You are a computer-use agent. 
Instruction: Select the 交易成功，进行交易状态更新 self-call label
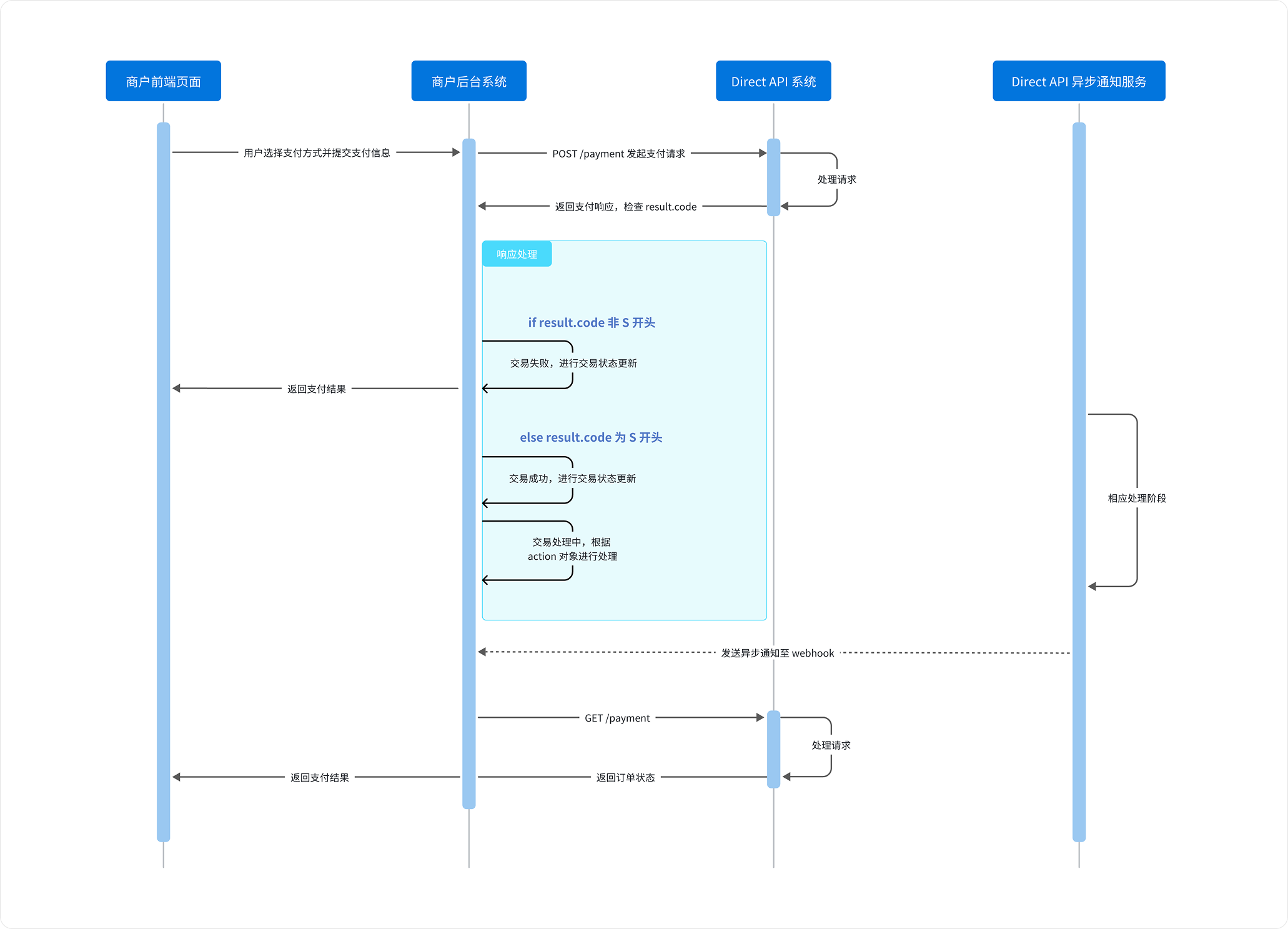point(572,479)
